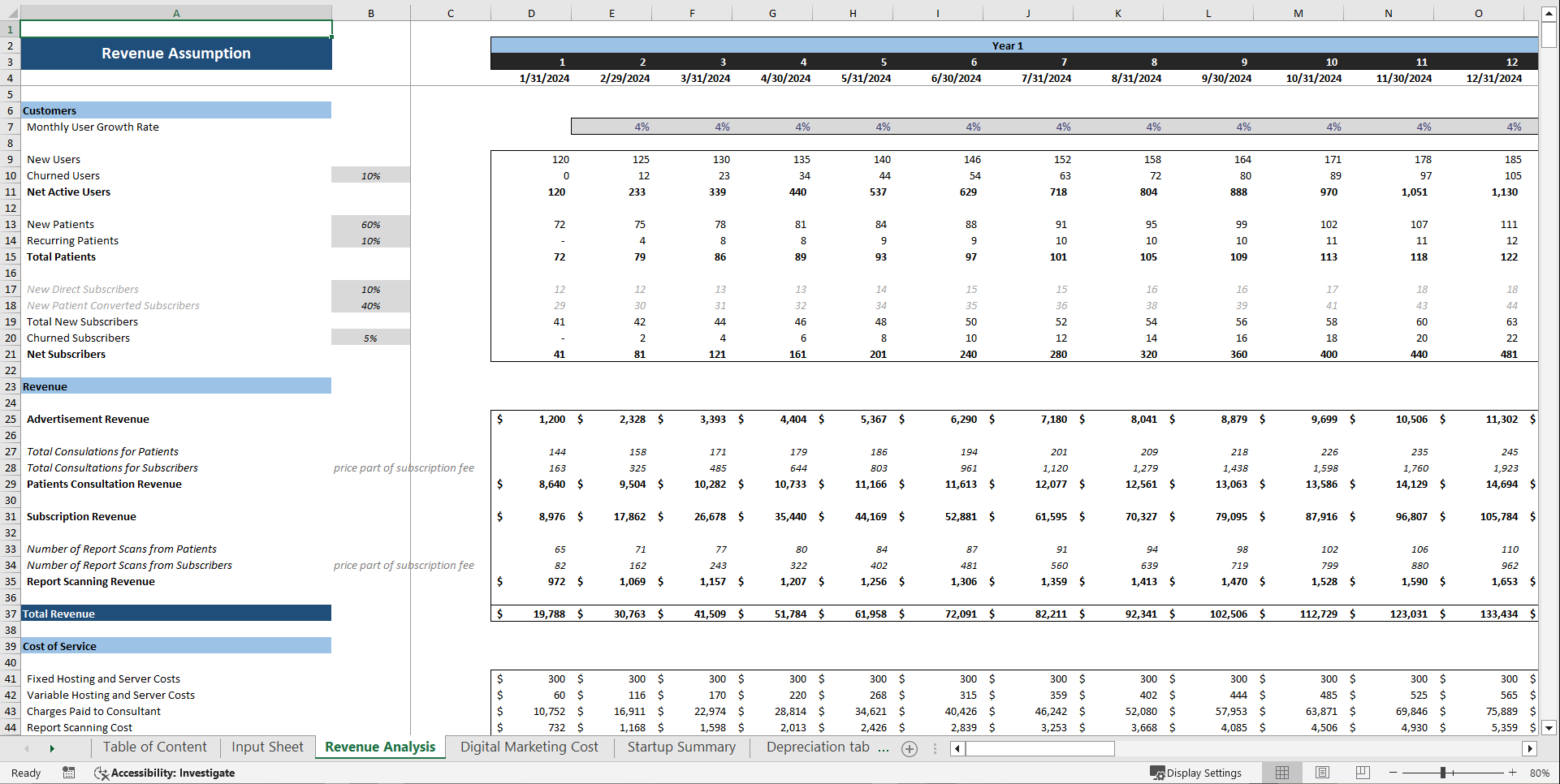
Task: Zoom in using the plus icon
Action: (x=1512, y=773)
